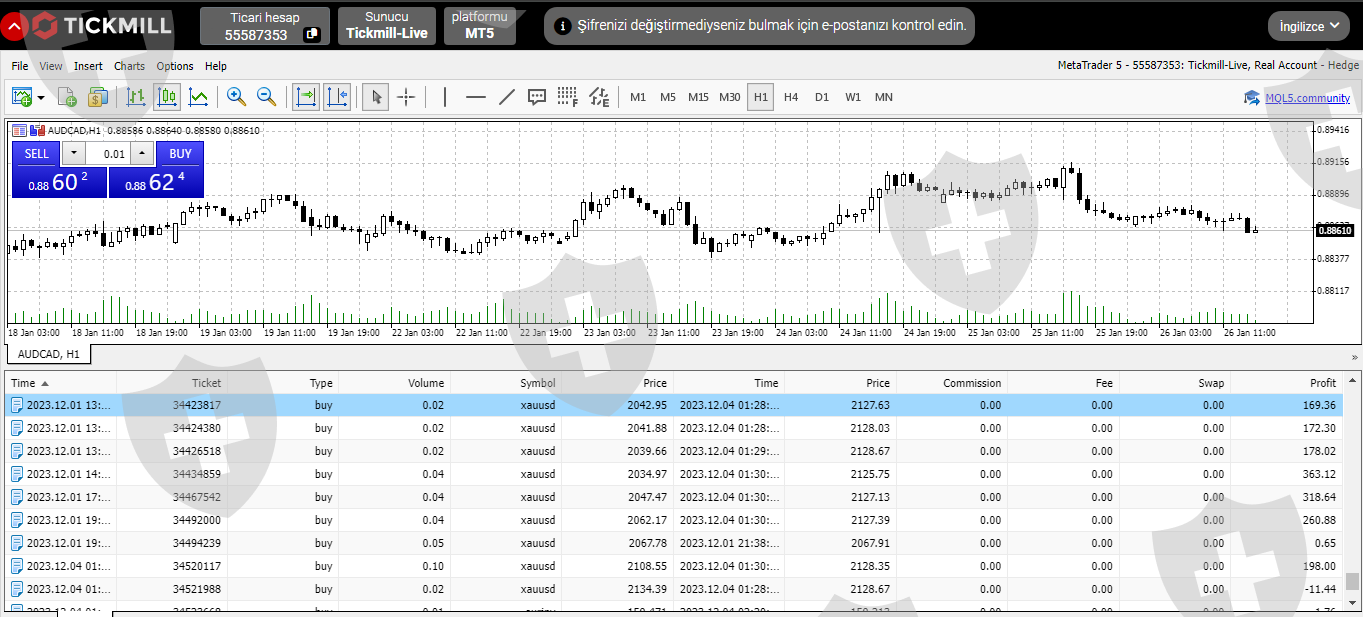Toggle the candlestick chart mode

pos(168,97)
